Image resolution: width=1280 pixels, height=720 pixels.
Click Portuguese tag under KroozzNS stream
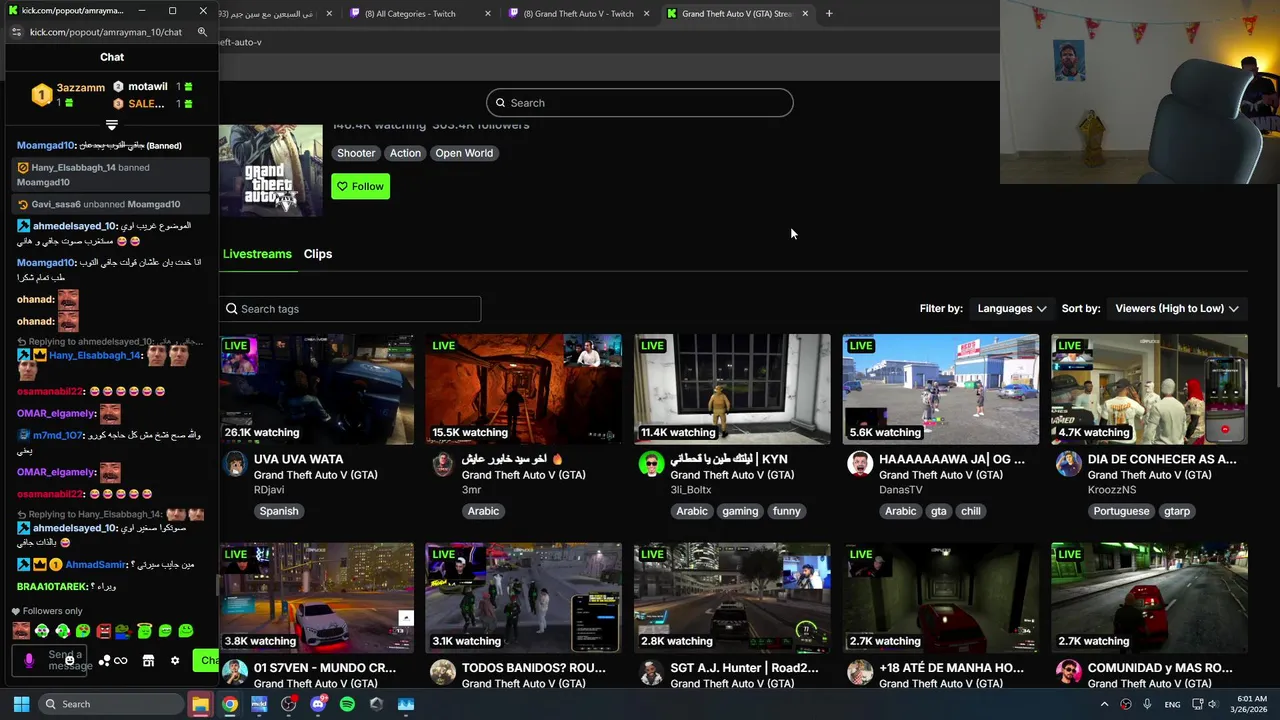(x=1121, y=511)
